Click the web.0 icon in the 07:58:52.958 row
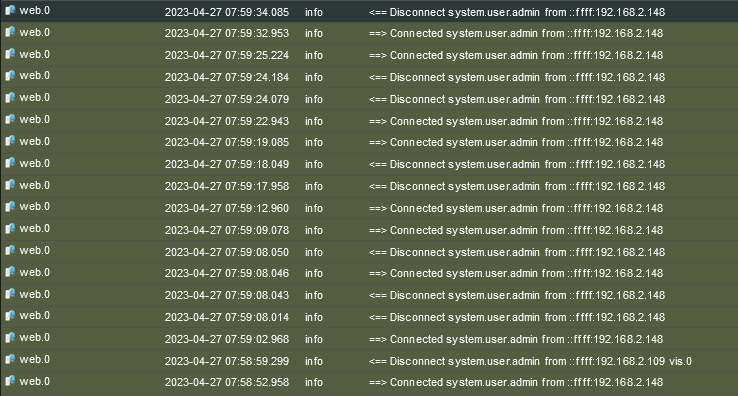The image size is (738, 396). (10, 381)
